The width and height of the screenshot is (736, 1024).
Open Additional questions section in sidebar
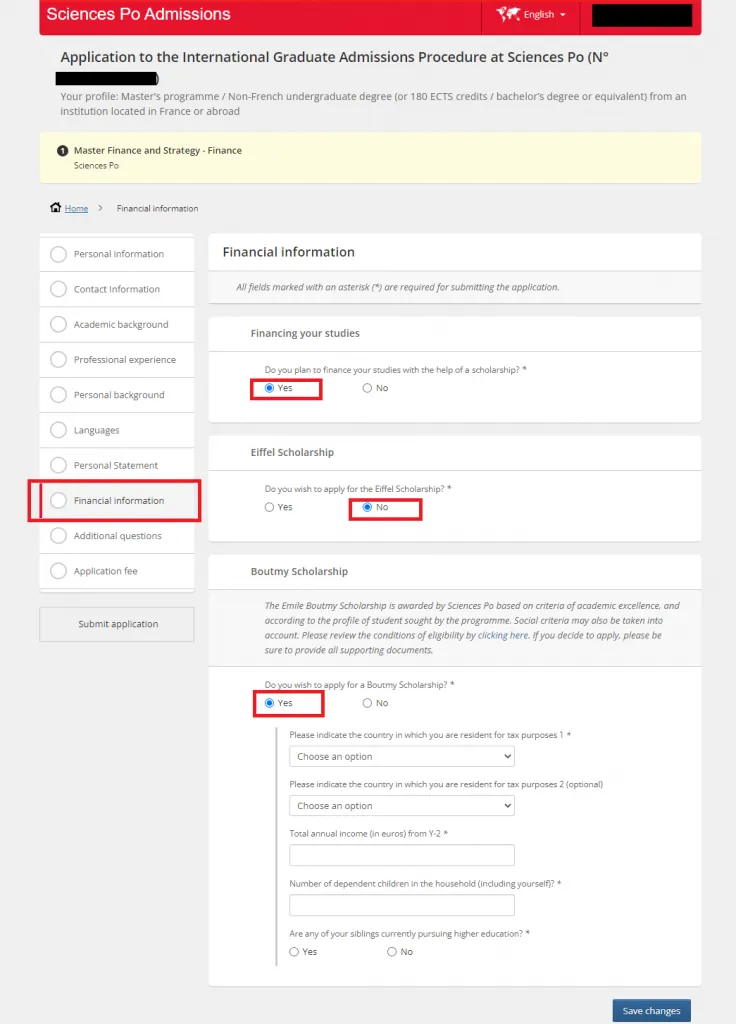(x=117, y=536)
